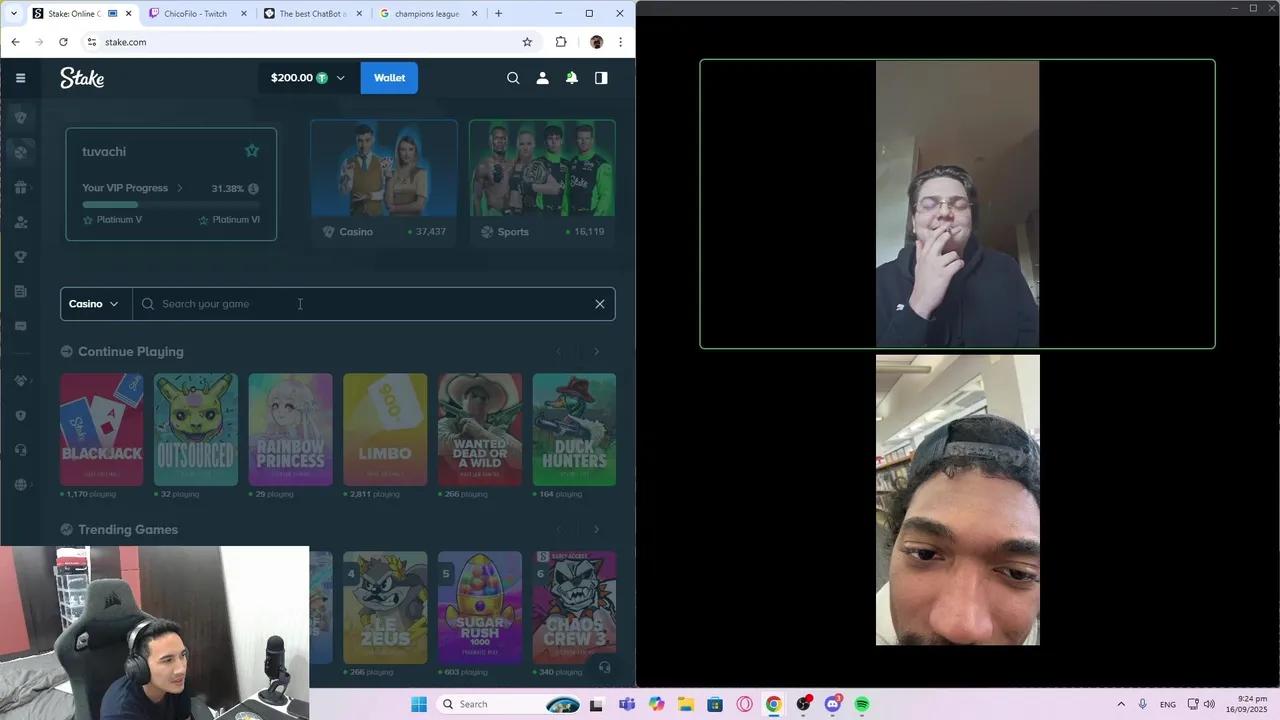Open Opera browser from taskbar

744,704
